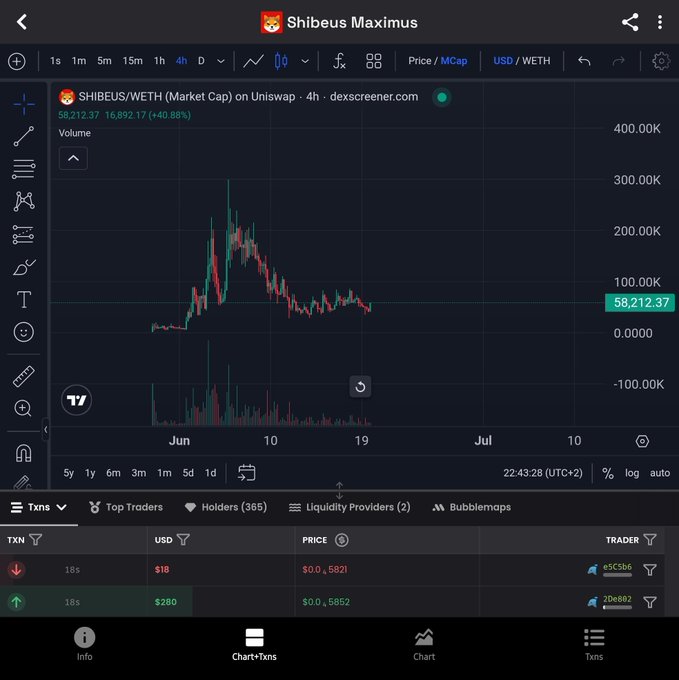Activate the zoom in tool
Viewport: 679px width, 680px height.
tap(23, 408)
